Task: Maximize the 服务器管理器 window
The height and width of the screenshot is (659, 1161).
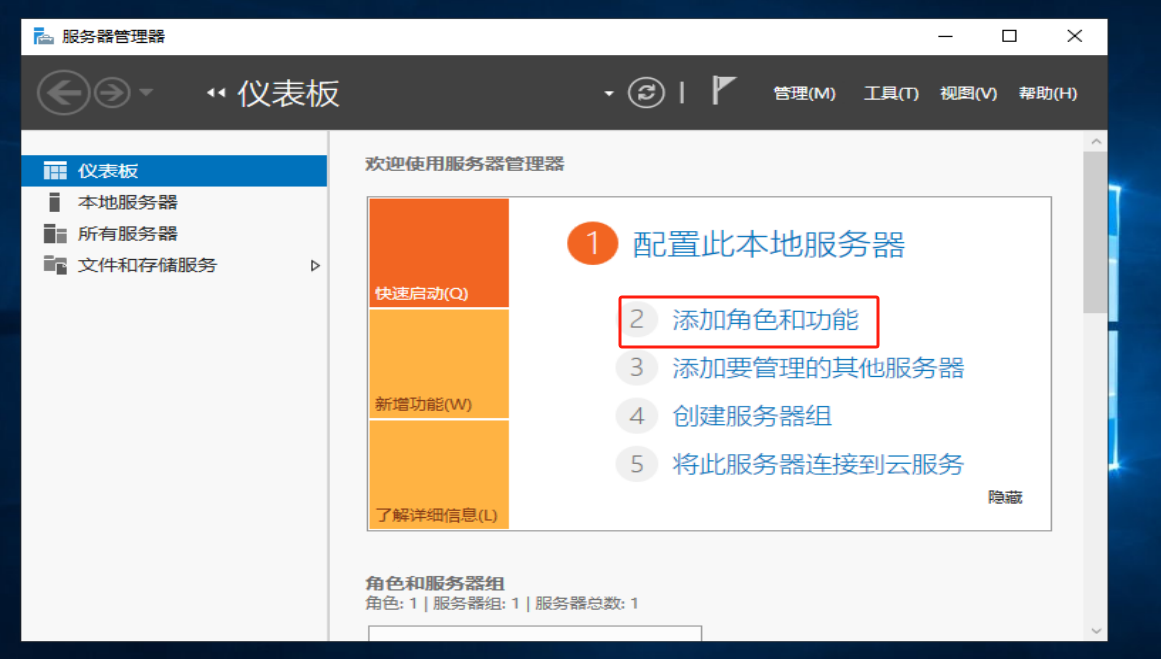Action: [1009, 36]
